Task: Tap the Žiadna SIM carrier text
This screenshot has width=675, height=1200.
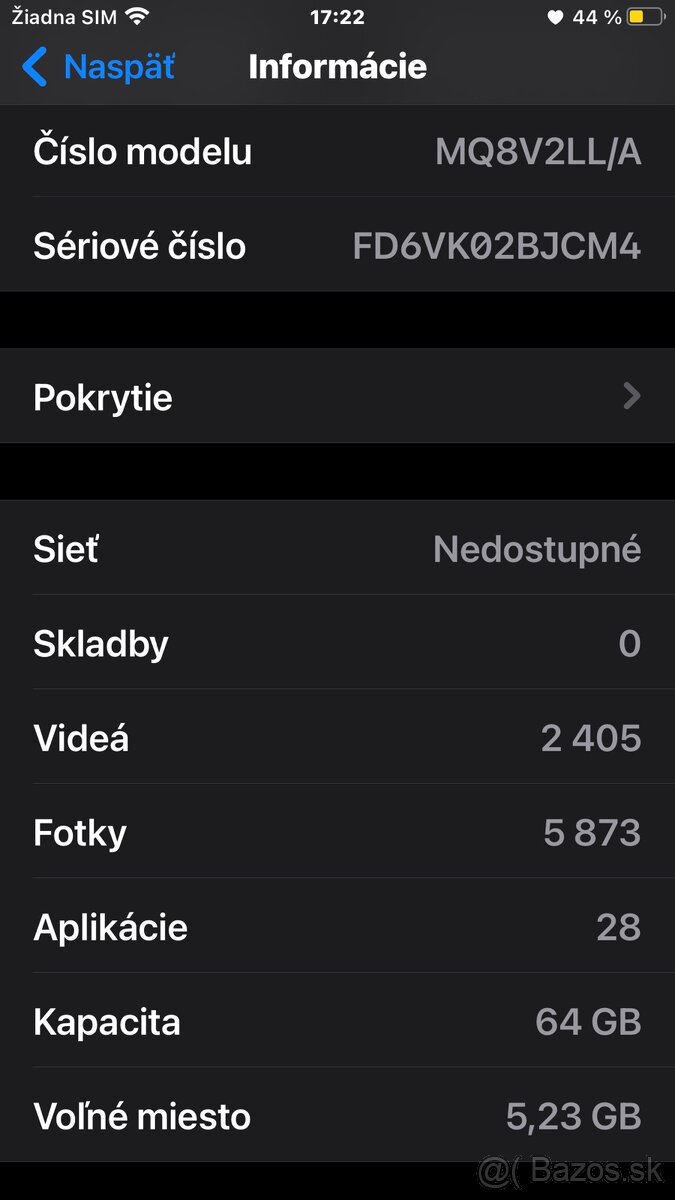Action: tap(63, 17)
